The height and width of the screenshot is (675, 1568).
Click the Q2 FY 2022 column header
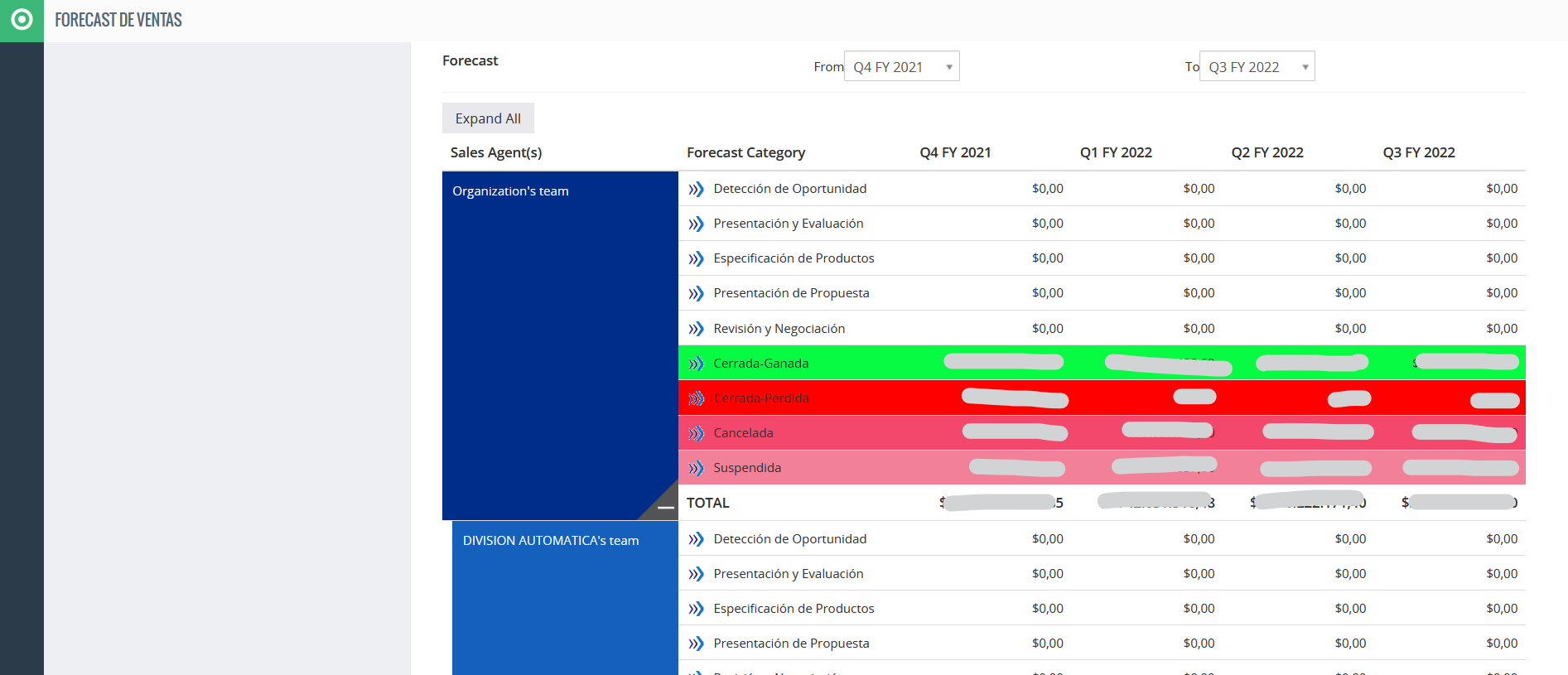pos(1267,152)
